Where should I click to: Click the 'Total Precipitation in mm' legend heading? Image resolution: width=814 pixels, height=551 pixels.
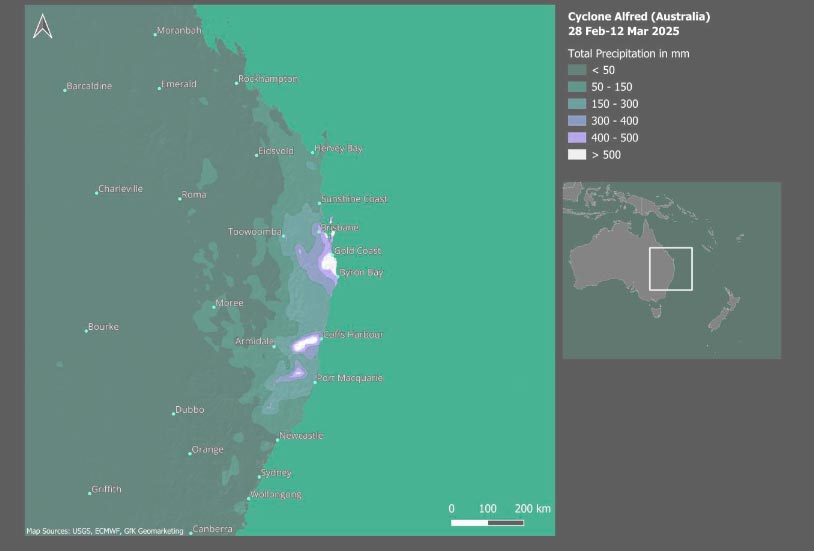(629, 53)
